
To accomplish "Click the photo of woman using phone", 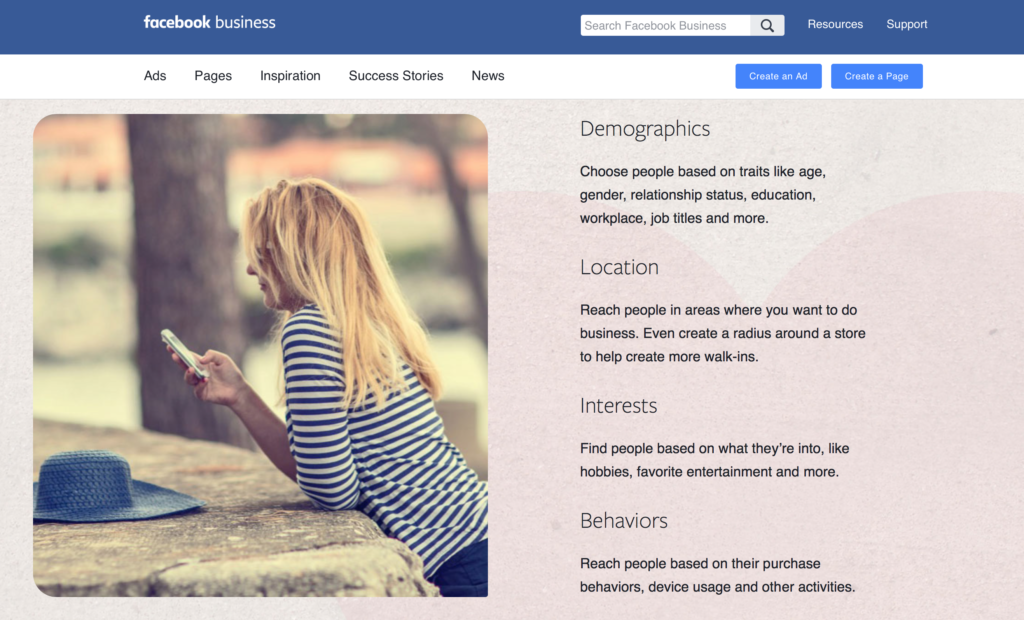I will 260,355.
